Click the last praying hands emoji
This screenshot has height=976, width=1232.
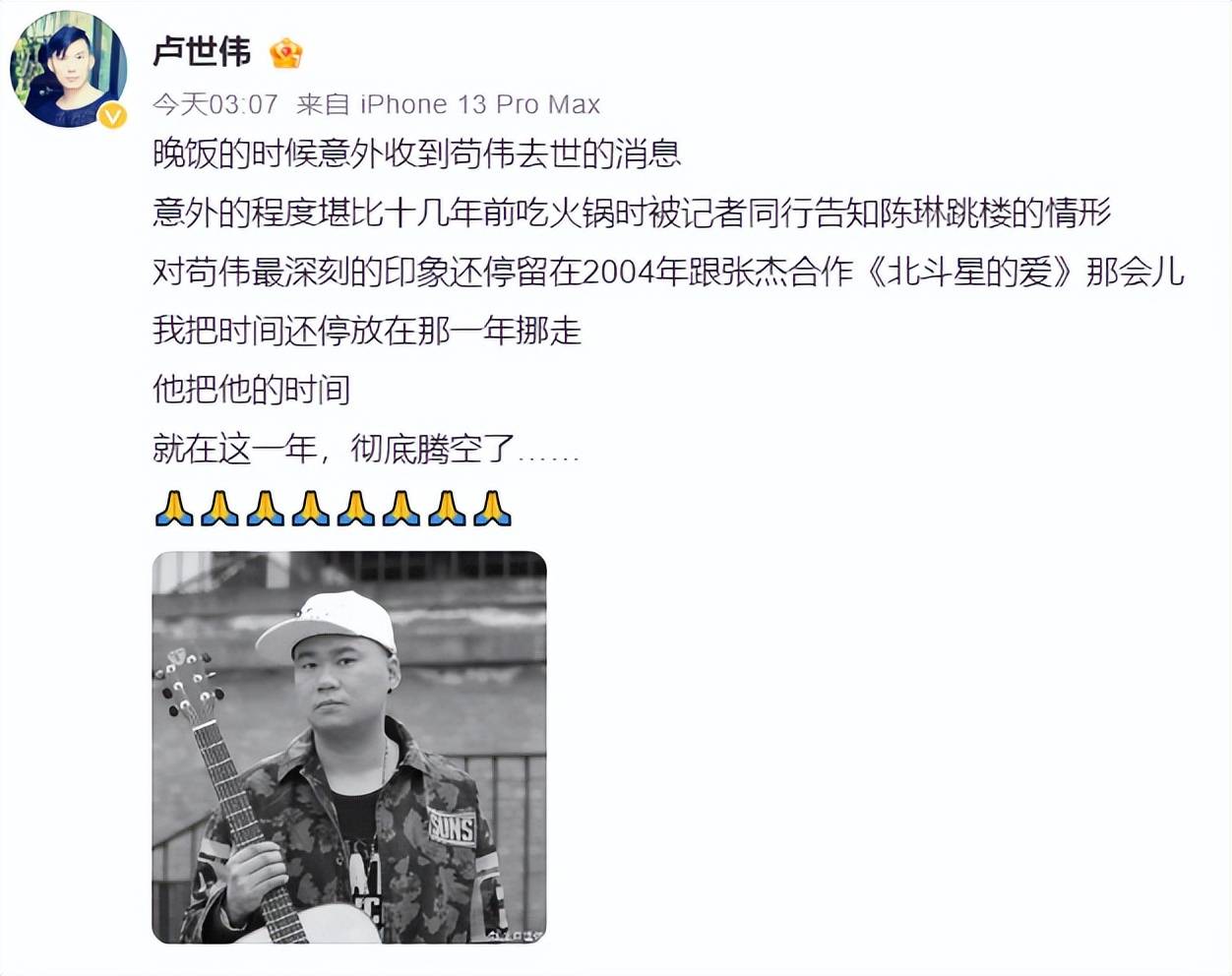click(492, 509)
